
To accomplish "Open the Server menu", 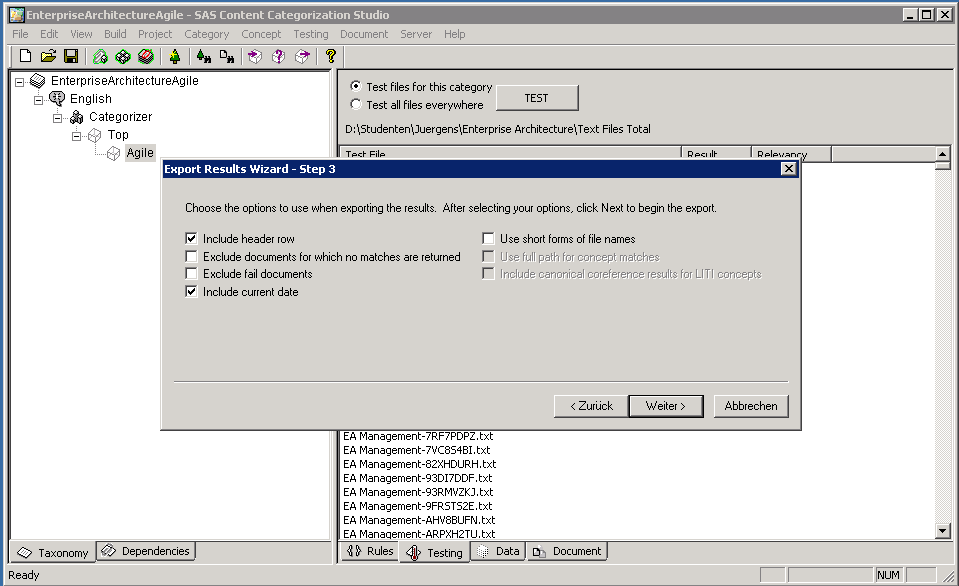I will (x=416, y=34).
